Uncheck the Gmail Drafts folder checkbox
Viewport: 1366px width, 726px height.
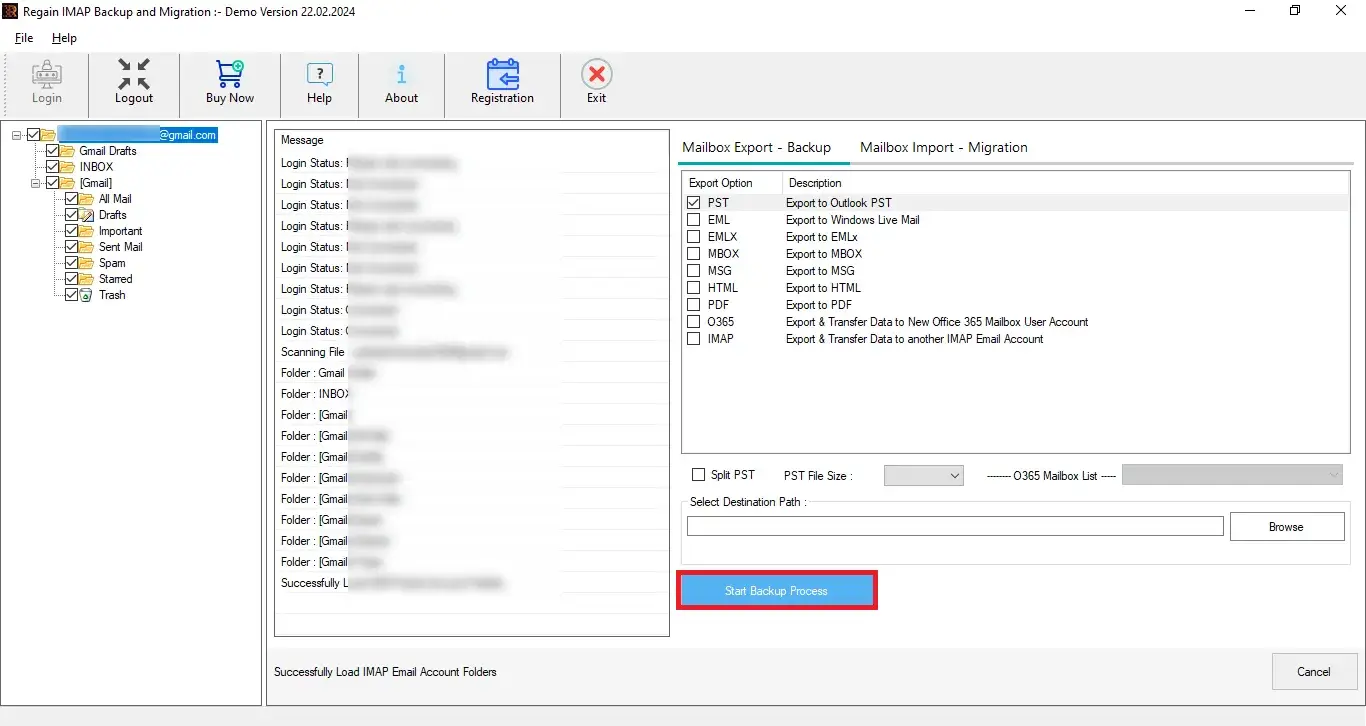pyautogui.click(x=53, y=151)
